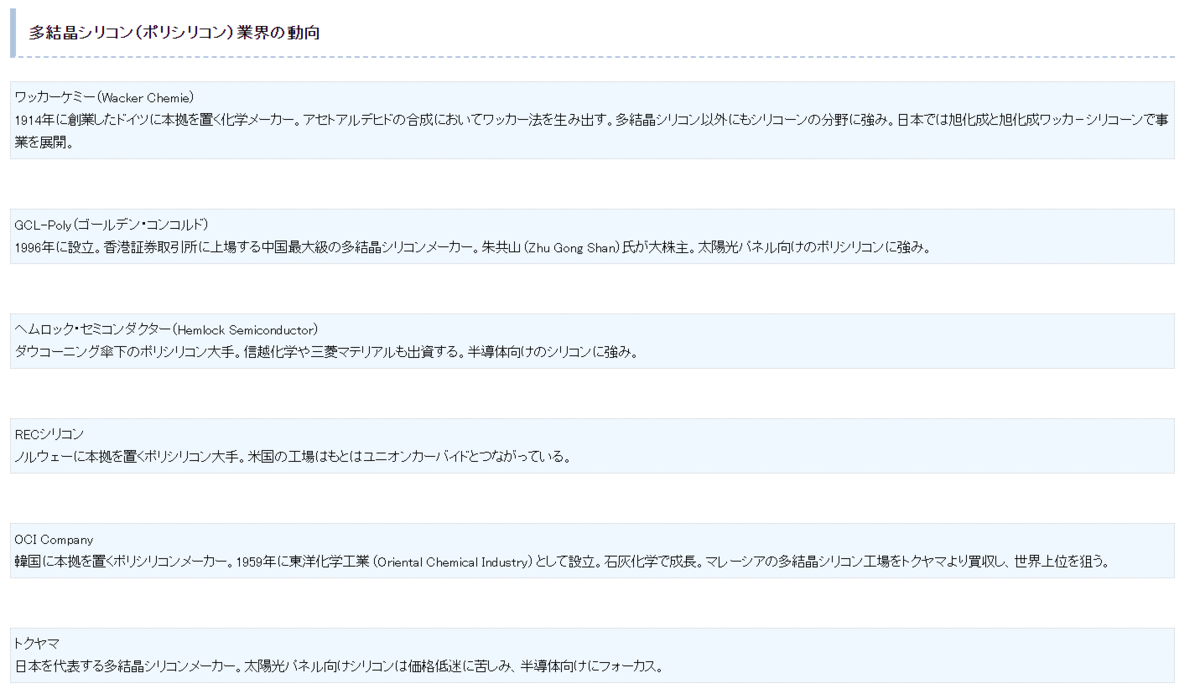Click the OCI description starting 韓国に本拠を置く
Screen dimensions: 1200x699
[x=562, y=561]
